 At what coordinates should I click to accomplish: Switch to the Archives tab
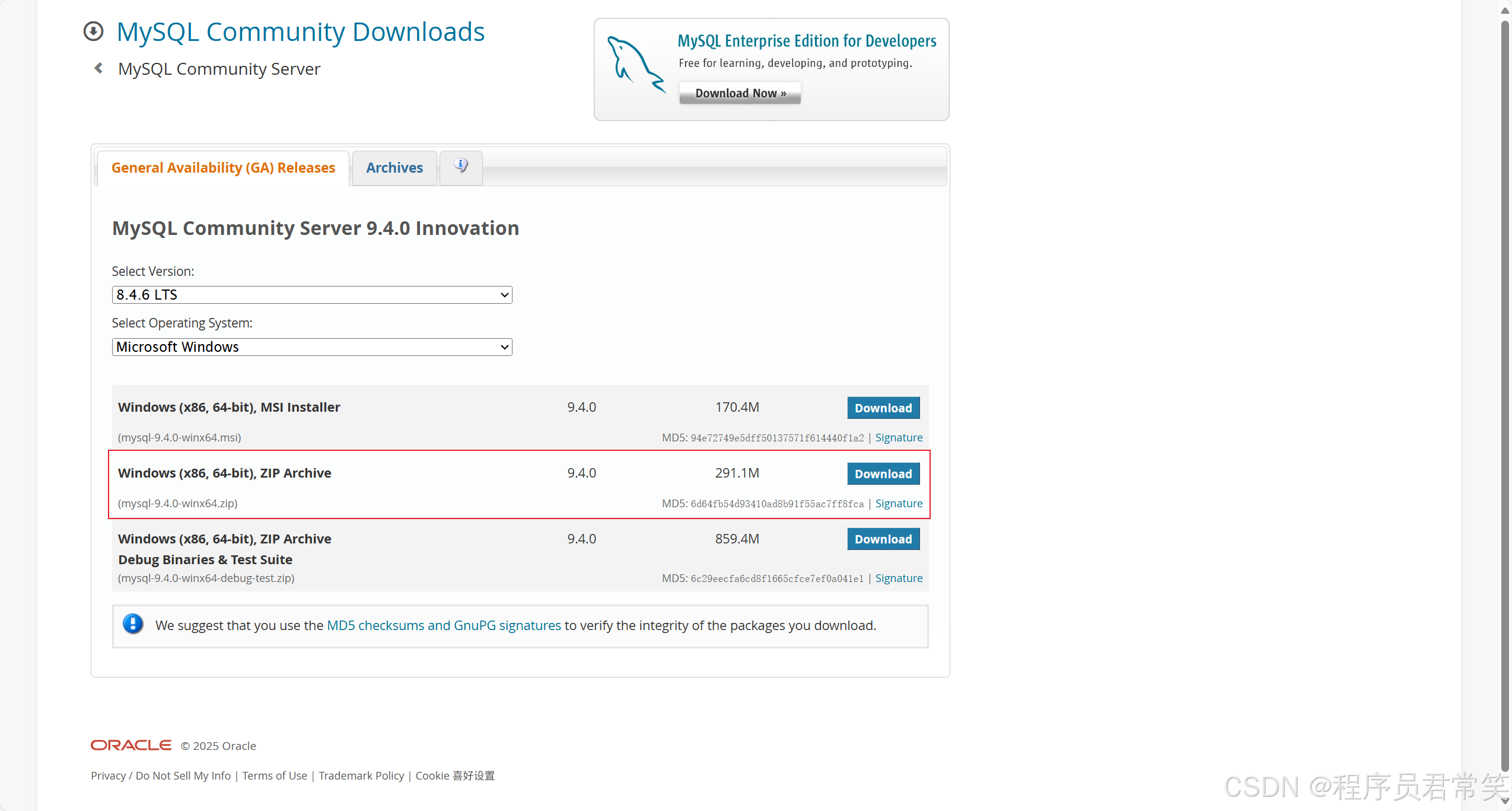click(394, 168)
